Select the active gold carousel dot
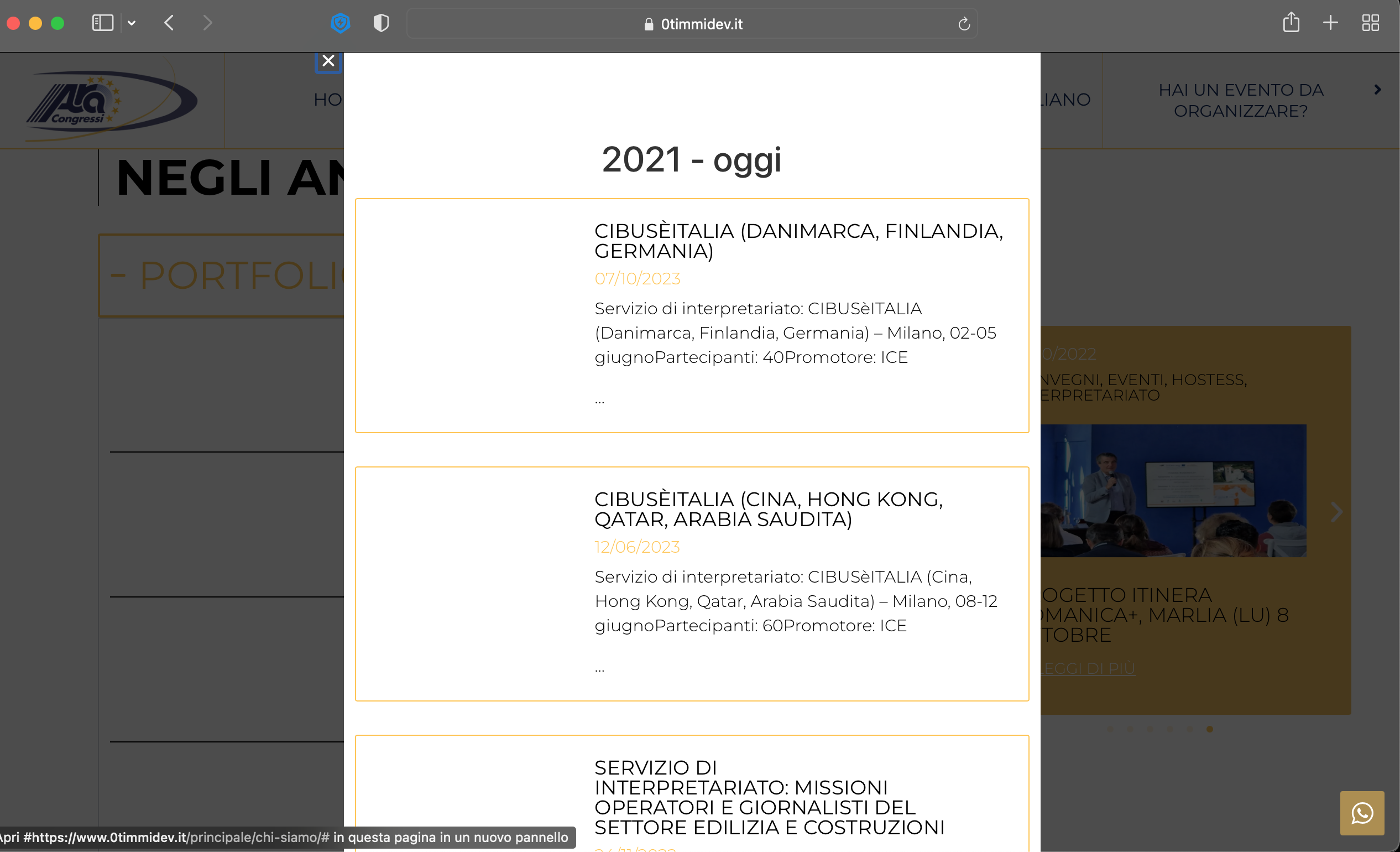Viewport: 1400px width, 852px height. tap(1210, 729)
